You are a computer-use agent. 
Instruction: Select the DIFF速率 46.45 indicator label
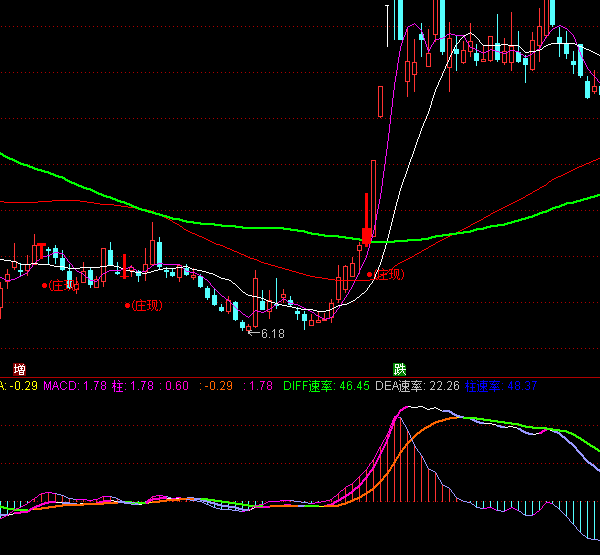326,385
